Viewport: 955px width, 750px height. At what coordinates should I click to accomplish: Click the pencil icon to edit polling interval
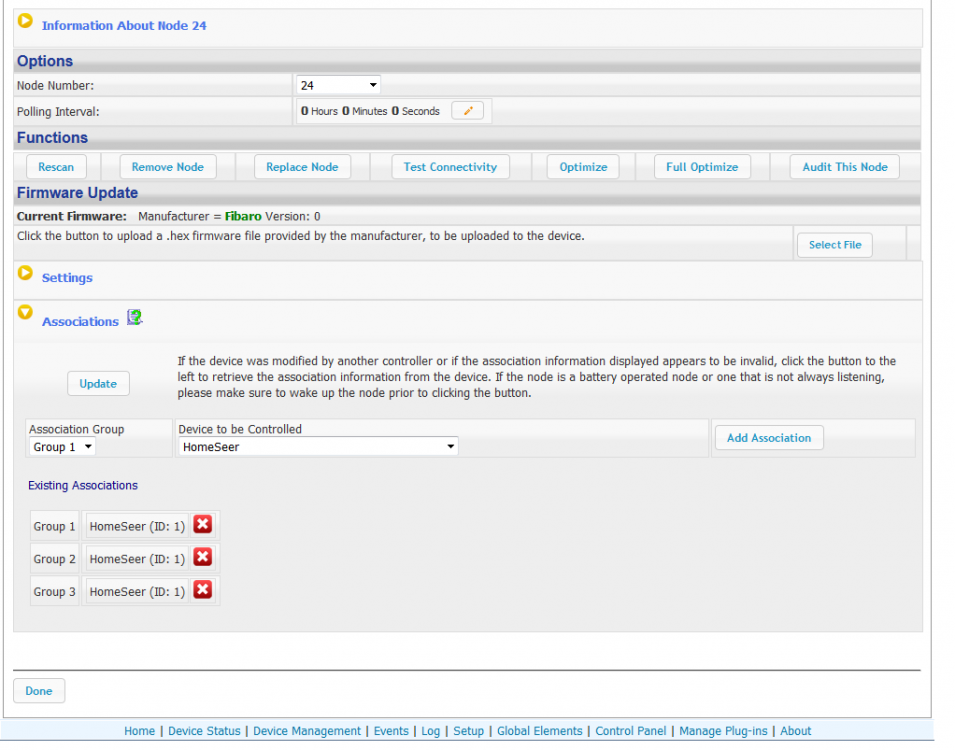(467, 111)
